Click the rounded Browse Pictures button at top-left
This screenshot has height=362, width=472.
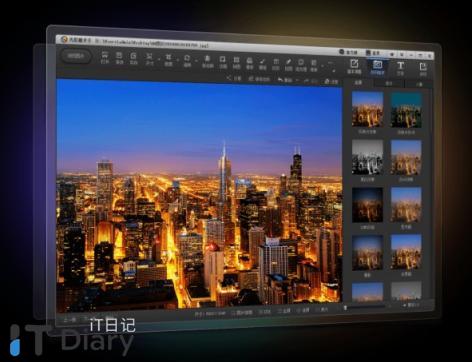[x=76, y=56]
